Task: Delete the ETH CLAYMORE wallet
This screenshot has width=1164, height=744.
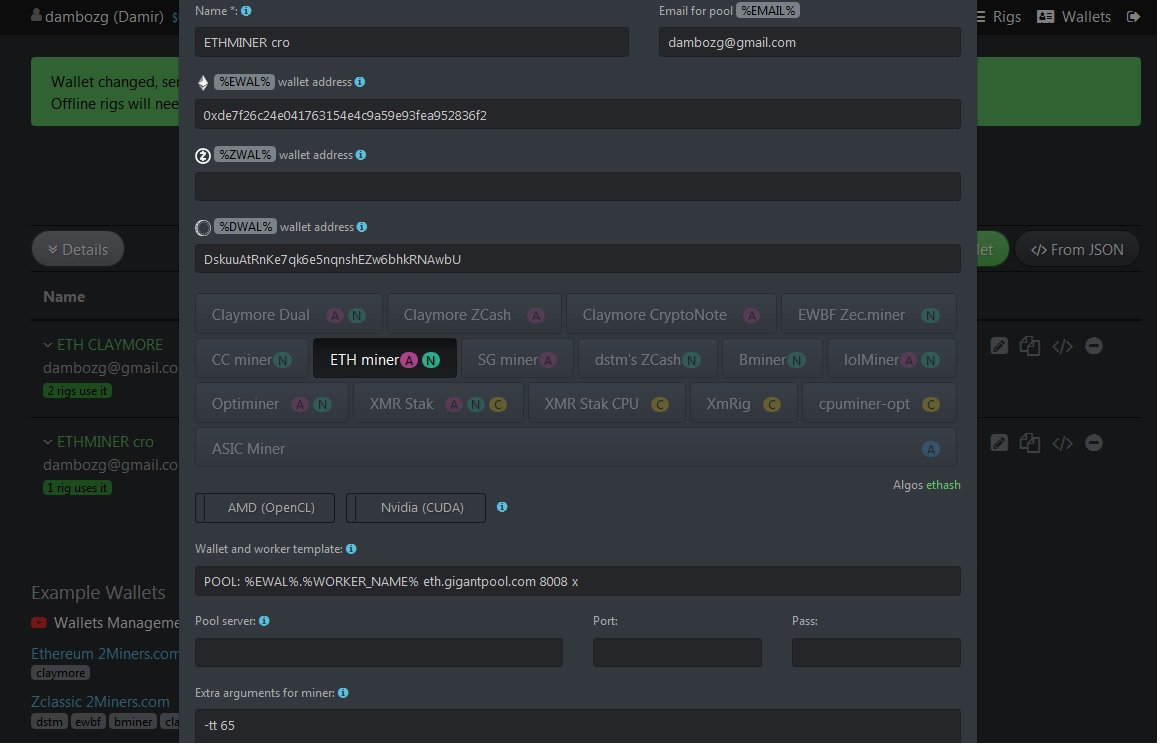Action: pyautogui.click(x=1093, y=346)
